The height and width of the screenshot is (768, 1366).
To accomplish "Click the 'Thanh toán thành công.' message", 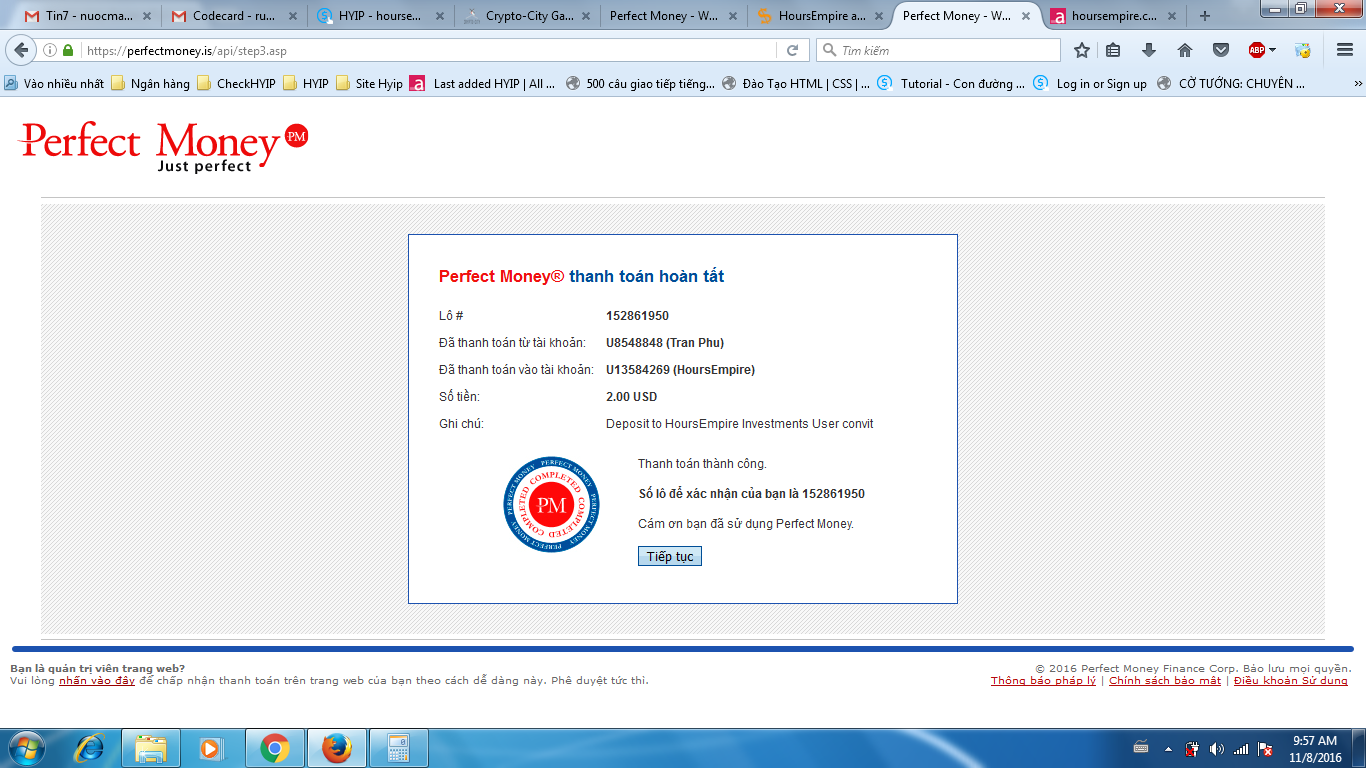I will click(x=702, y=464).
